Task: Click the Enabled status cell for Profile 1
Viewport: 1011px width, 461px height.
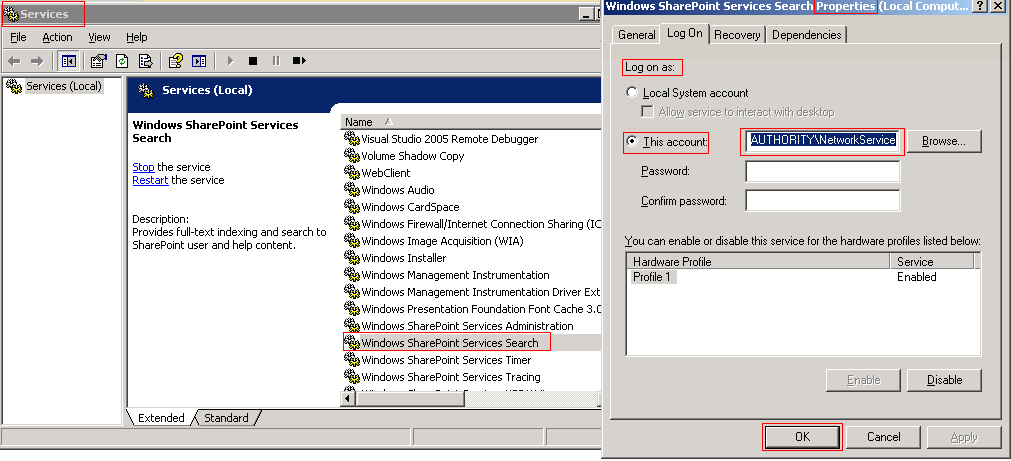Action: click(916, 277)
